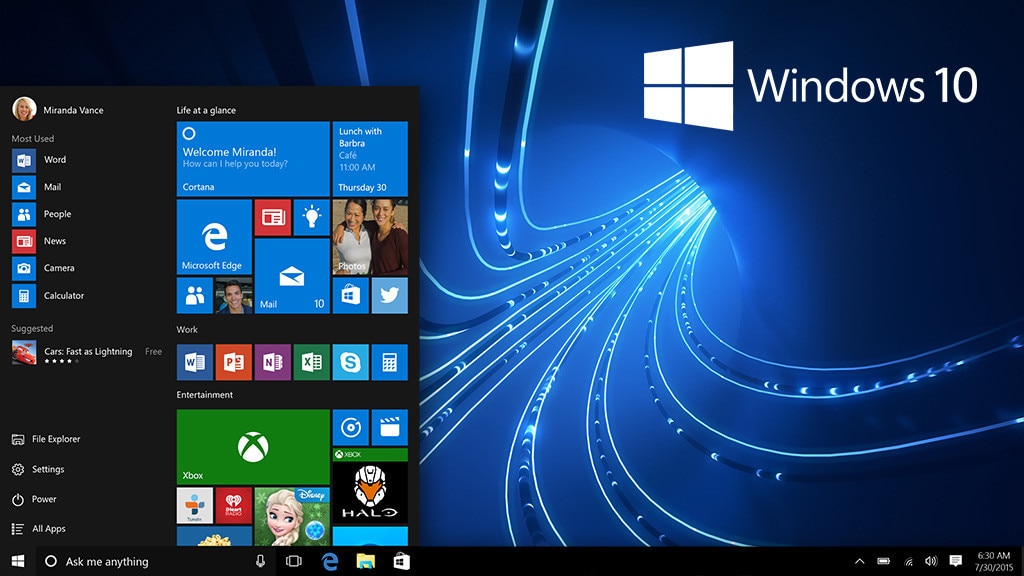1024x576 pixels.
Task: Open the Halo game tile
Action: point(370,486)
